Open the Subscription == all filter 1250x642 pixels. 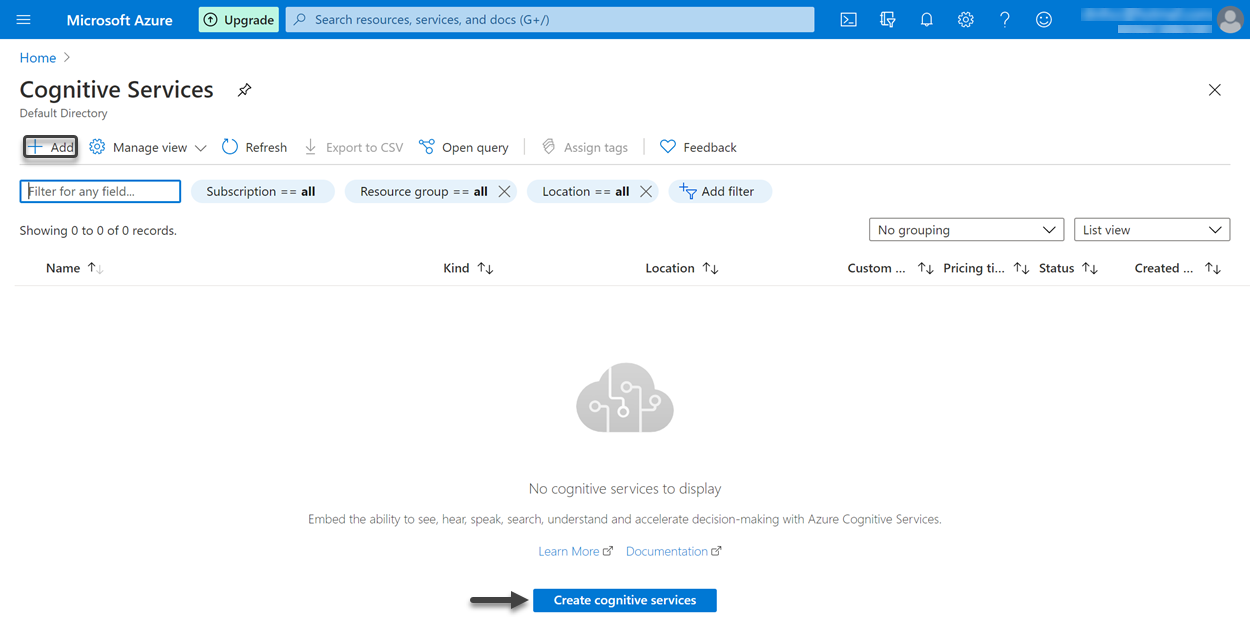click(x=261, y=191)
